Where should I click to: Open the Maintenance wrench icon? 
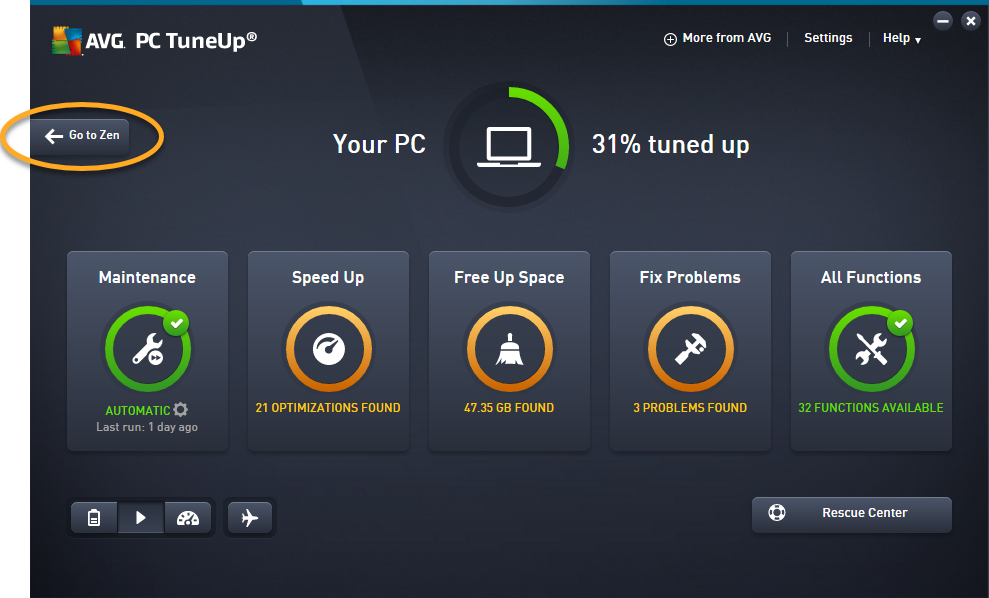tap(148, 349)
